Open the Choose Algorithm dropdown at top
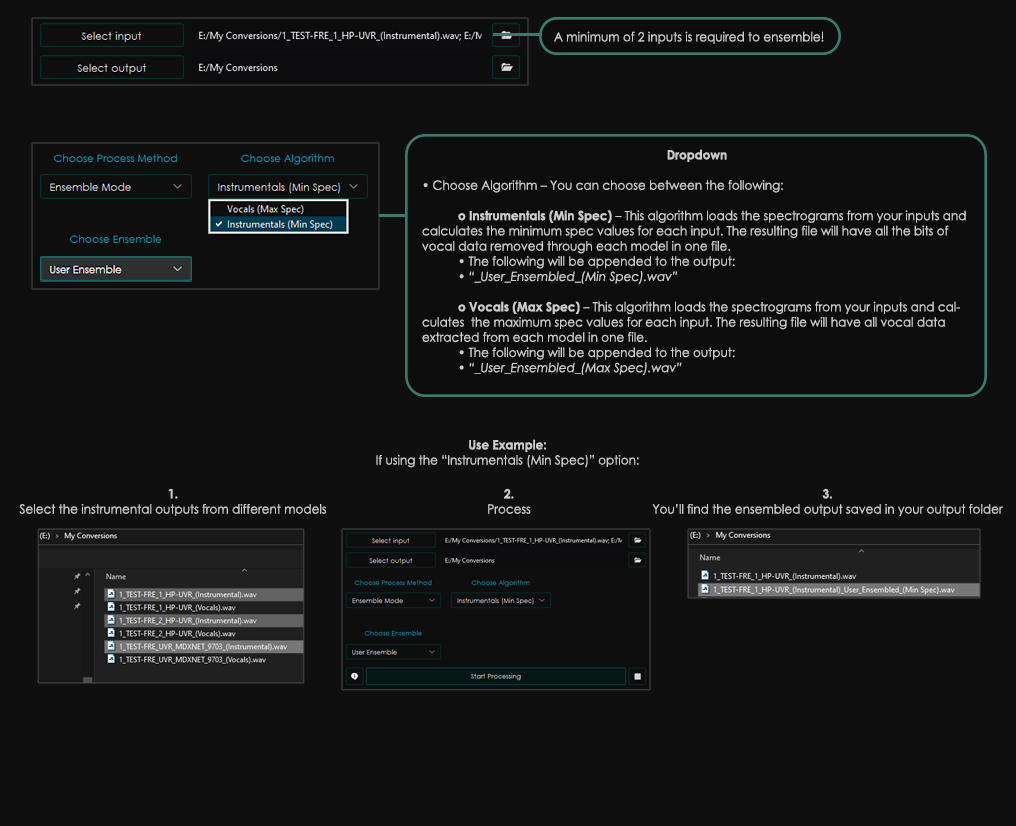 (287, 187)
